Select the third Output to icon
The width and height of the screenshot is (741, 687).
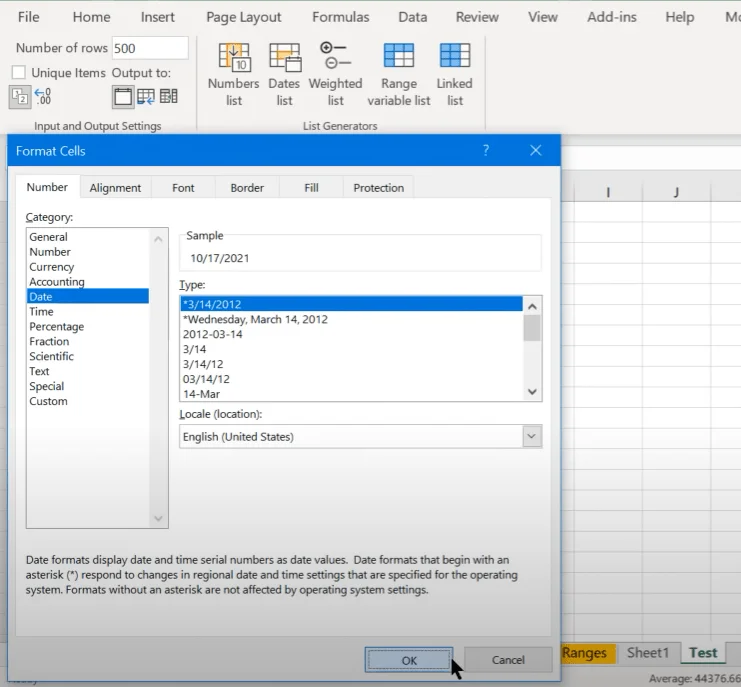(x=169, y=96)
